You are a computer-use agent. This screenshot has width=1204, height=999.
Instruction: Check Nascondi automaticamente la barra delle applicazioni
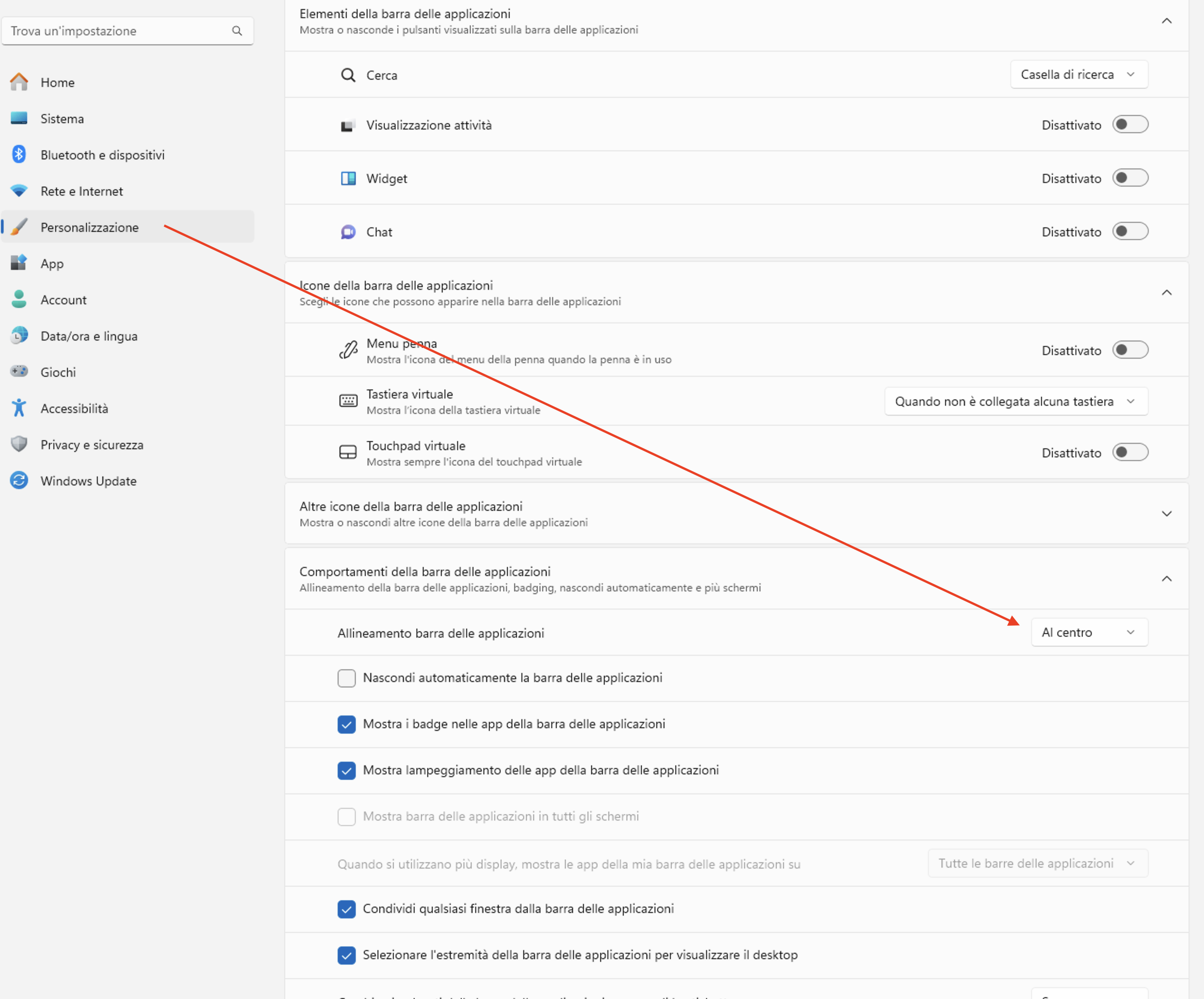pyautogui.click(x=346, y=678)
